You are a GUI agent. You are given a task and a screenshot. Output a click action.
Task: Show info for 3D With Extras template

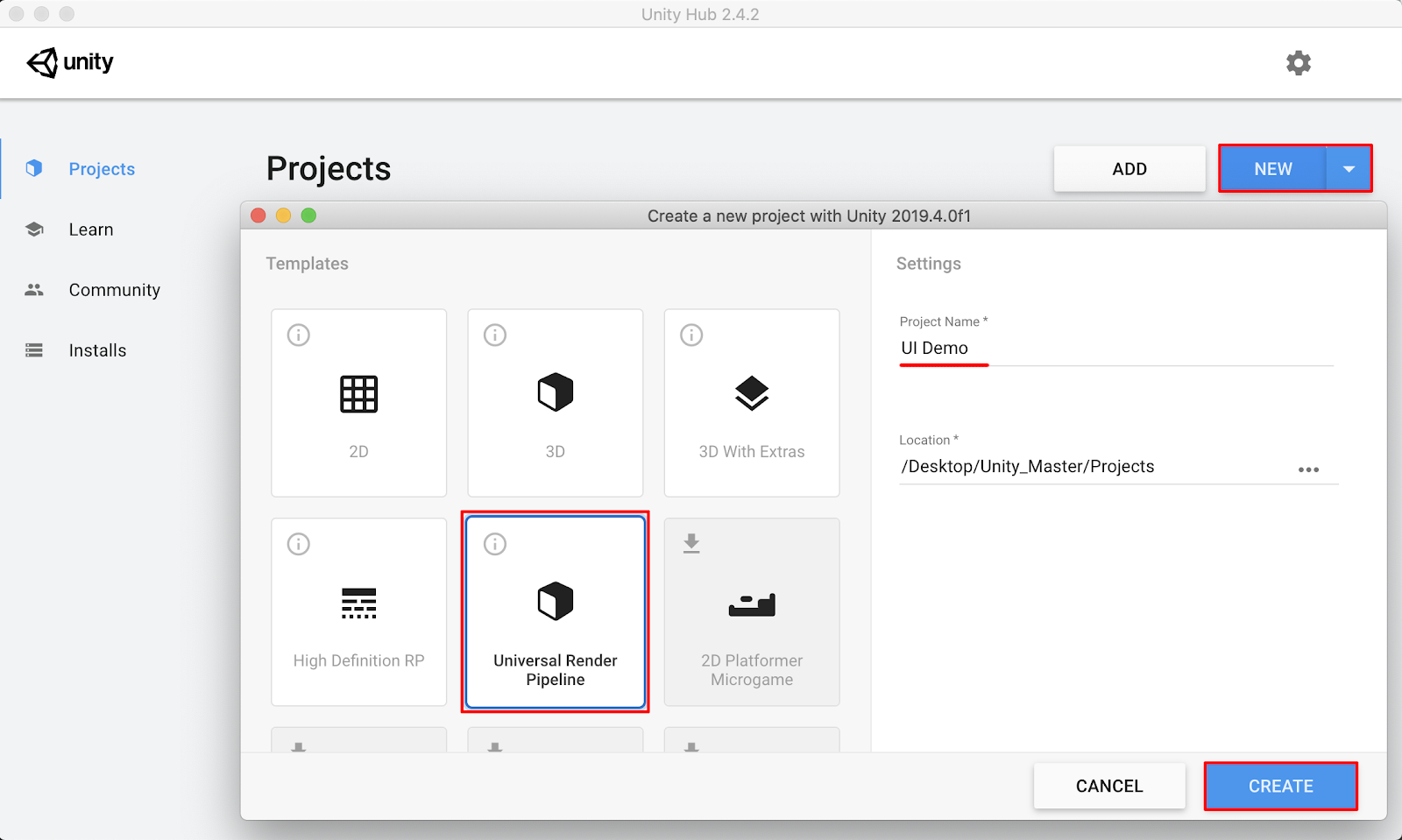[691, 335]
